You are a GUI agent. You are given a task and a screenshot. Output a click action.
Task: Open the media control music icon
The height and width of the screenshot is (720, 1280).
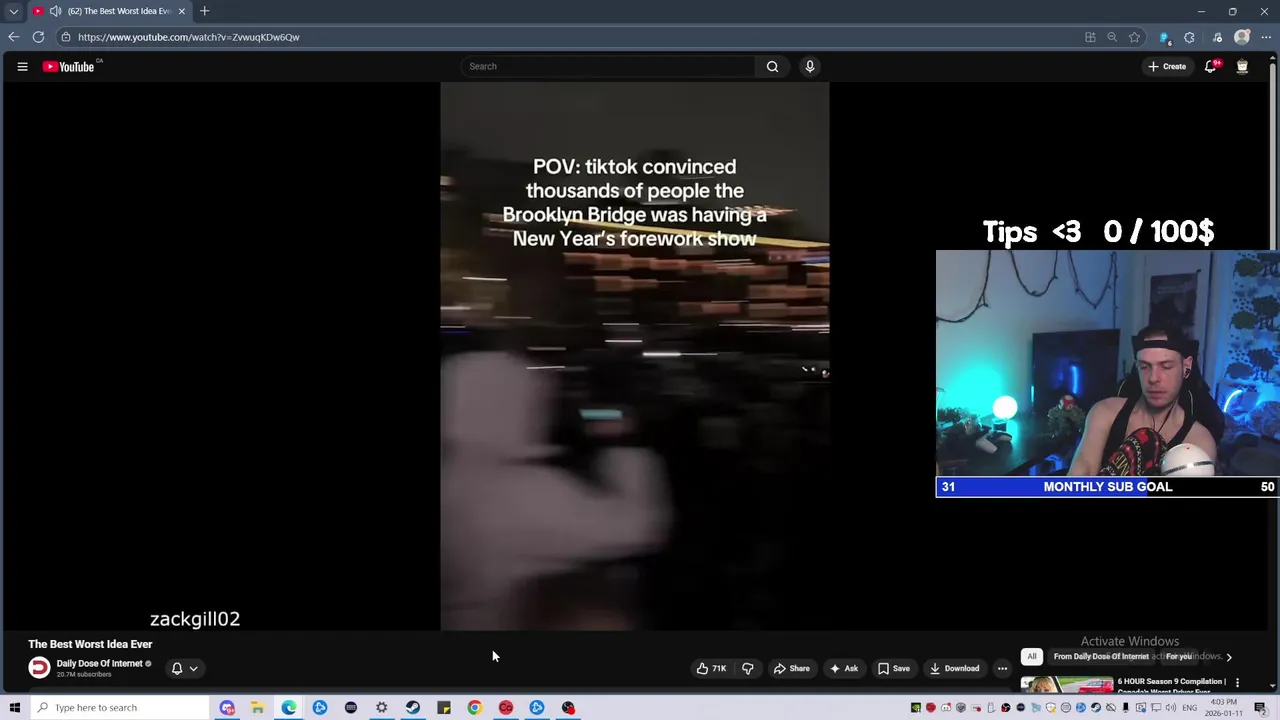point(1217,37)
